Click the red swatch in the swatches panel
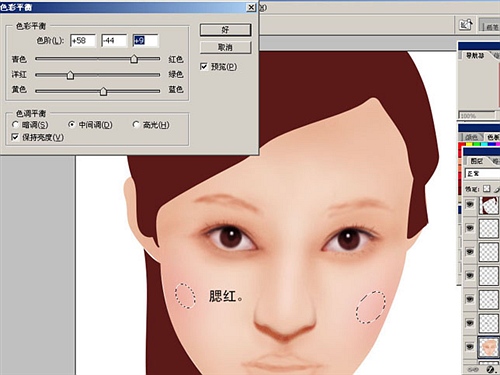The width and height of the screenshot is (500, 375). 462,144
